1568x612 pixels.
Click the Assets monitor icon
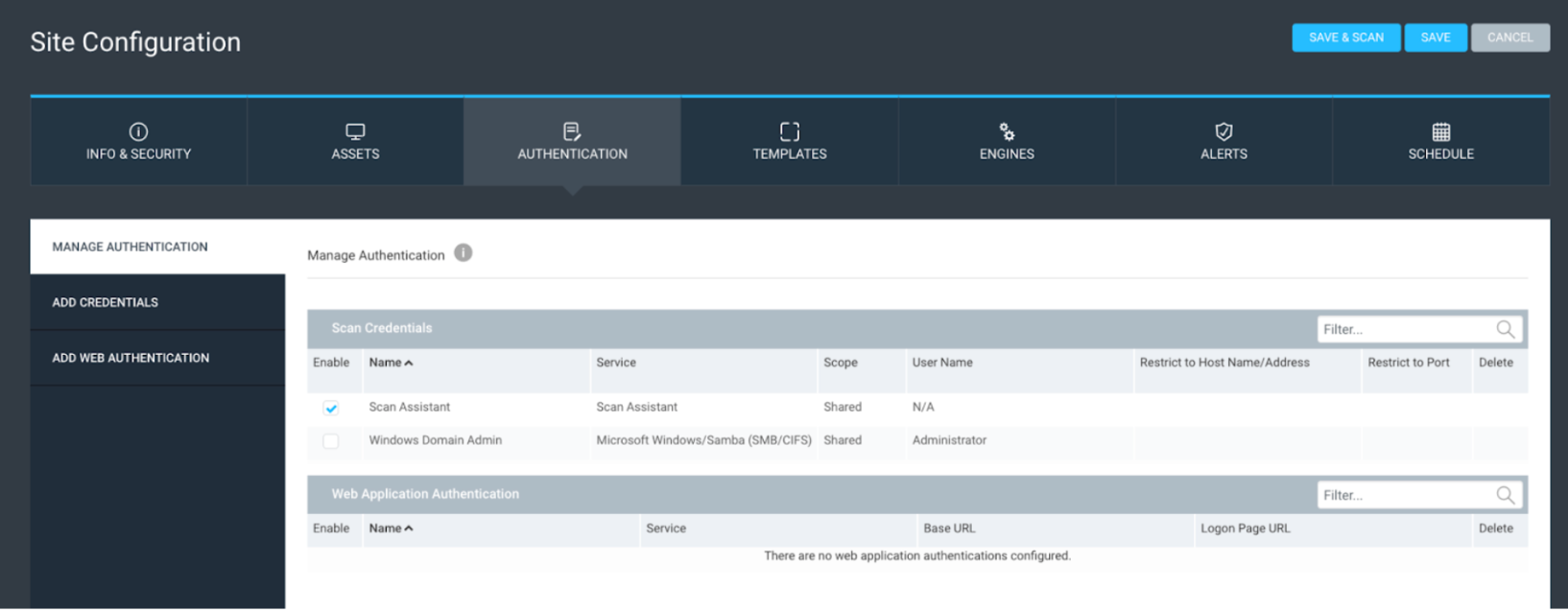click(355, 131)
